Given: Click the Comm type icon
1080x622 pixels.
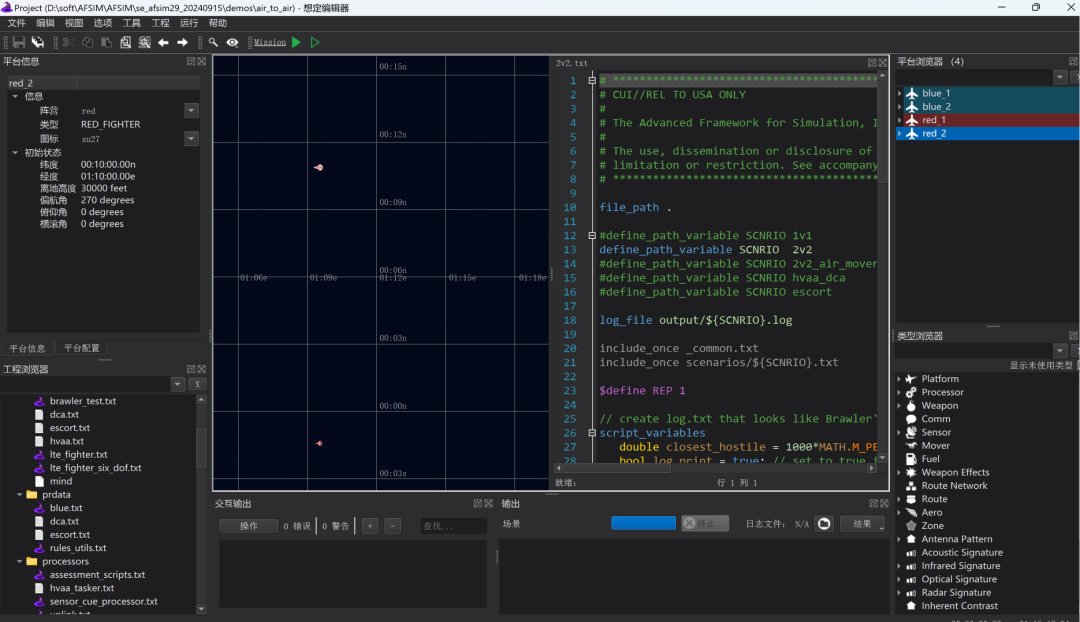Looking at the screenshot, I should pos(911,419).
